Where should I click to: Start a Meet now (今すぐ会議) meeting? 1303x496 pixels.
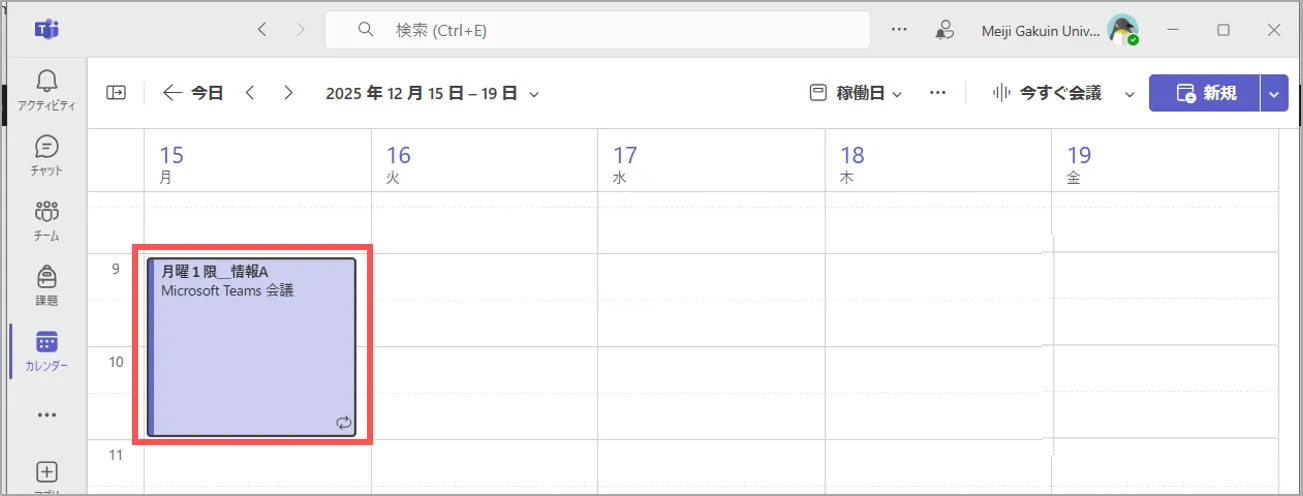point(1047,93)
